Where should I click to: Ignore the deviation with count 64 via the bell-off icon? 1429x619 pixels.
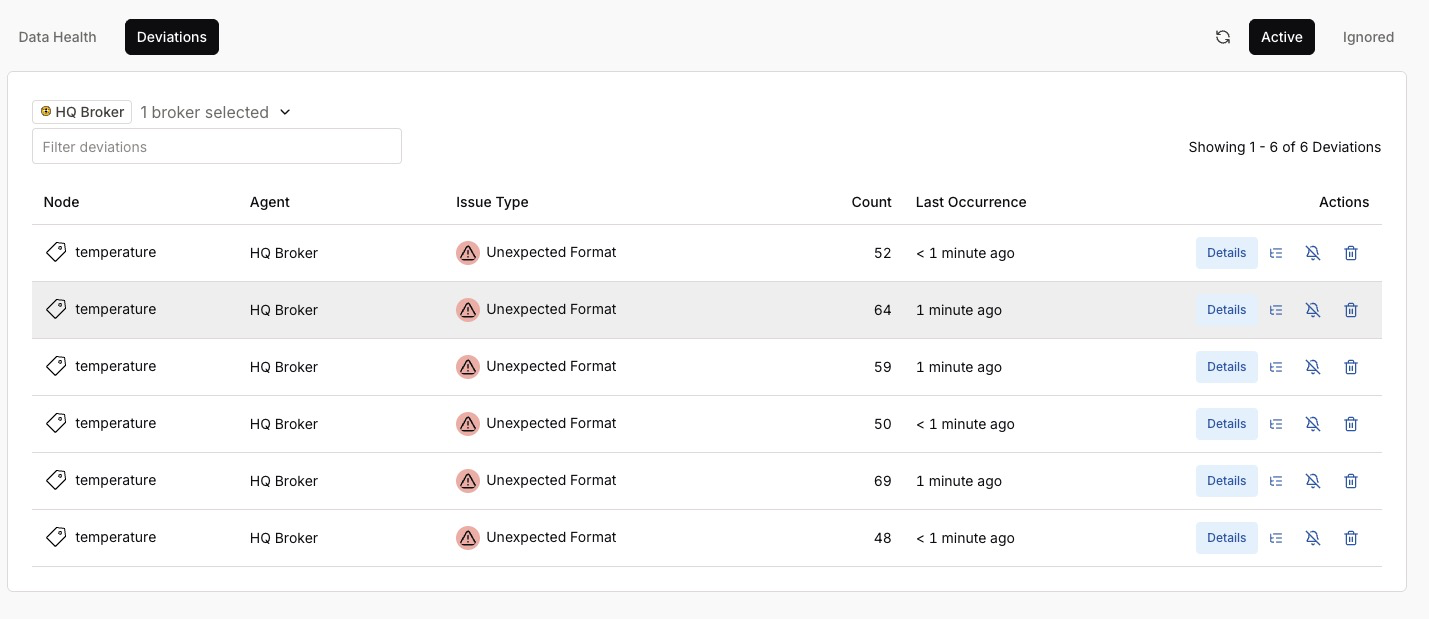(x=1313, y=310)
